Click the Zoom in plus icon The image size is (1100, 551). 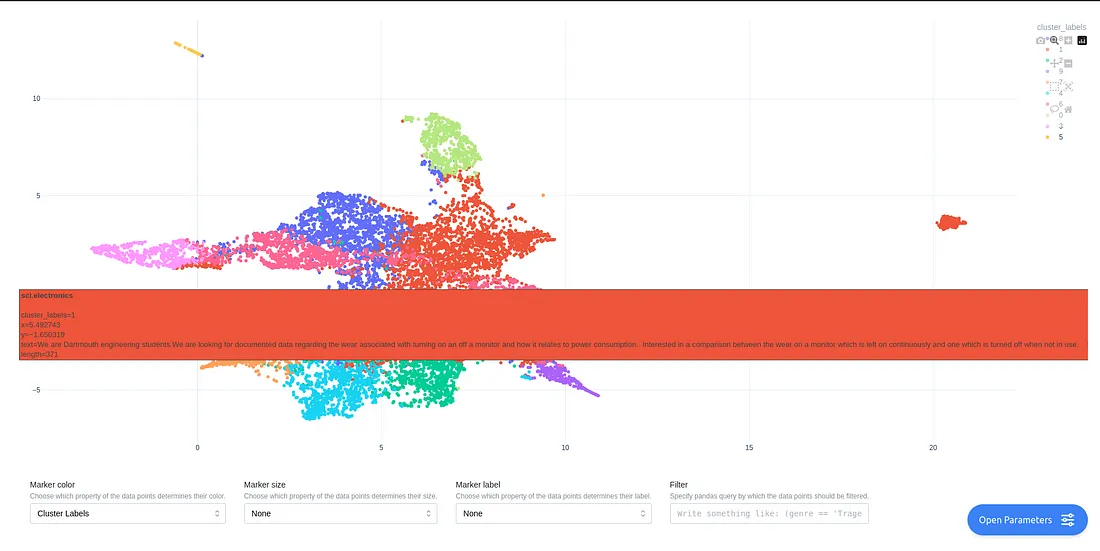(x=1068, y=41)
